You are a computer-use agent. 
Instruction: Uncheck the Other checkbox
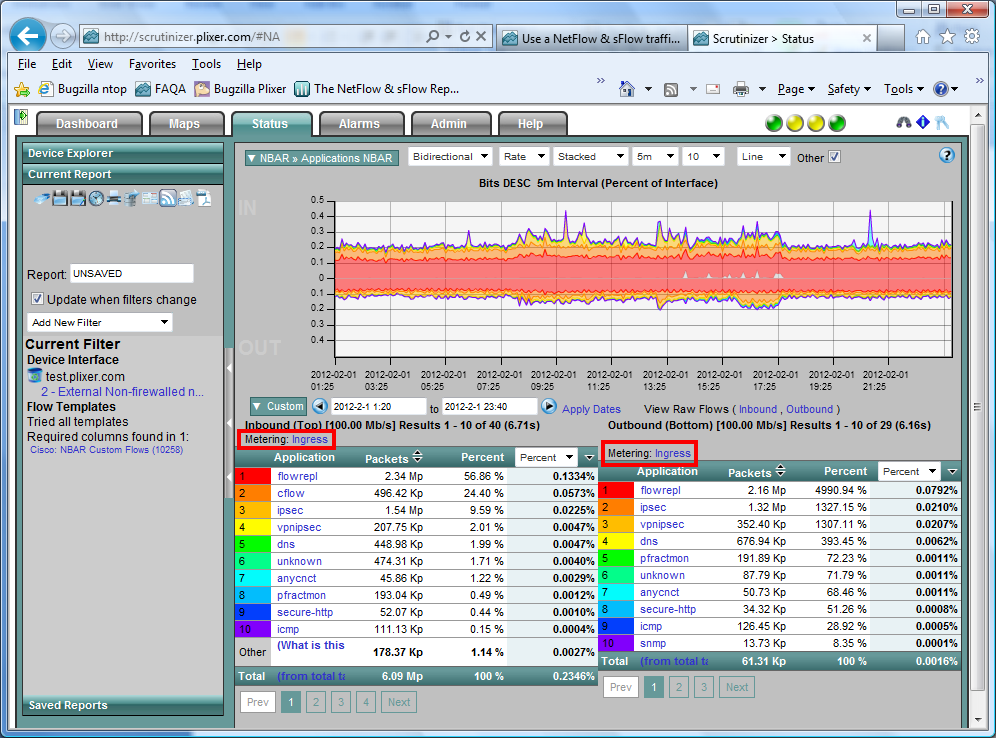[835, 157]
